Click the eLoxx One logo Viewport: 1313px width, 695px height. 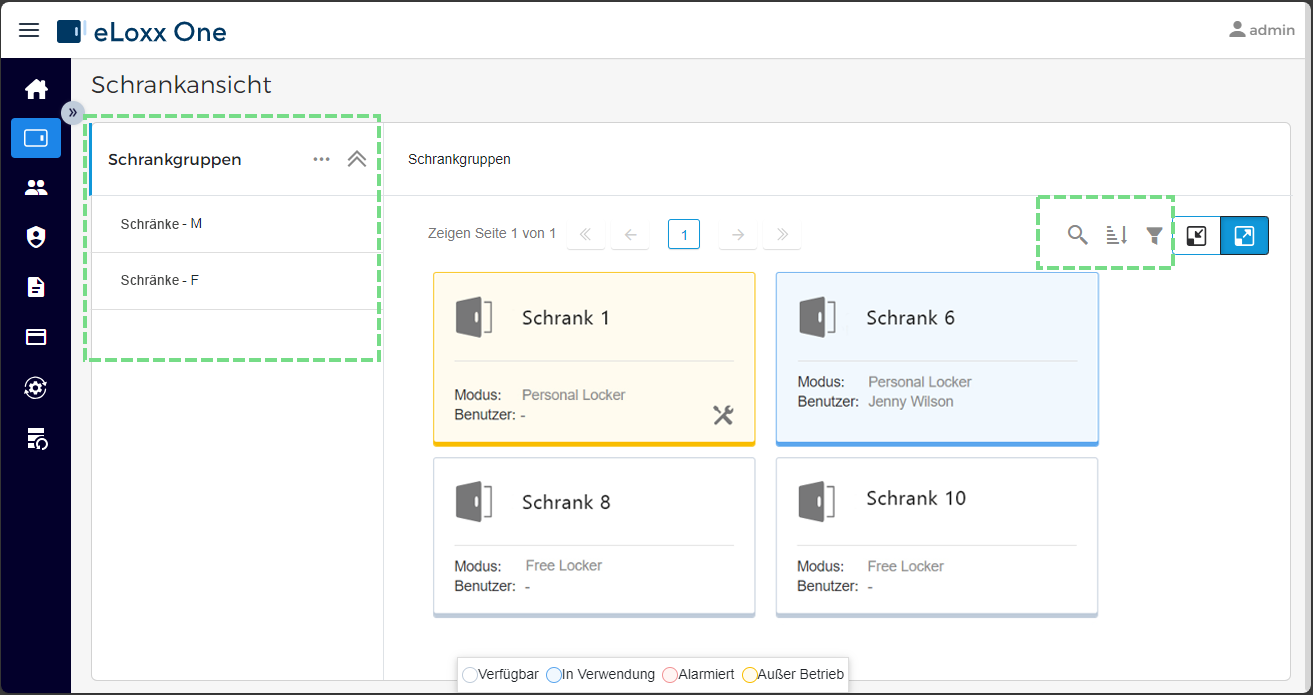[x=142, y=32]
